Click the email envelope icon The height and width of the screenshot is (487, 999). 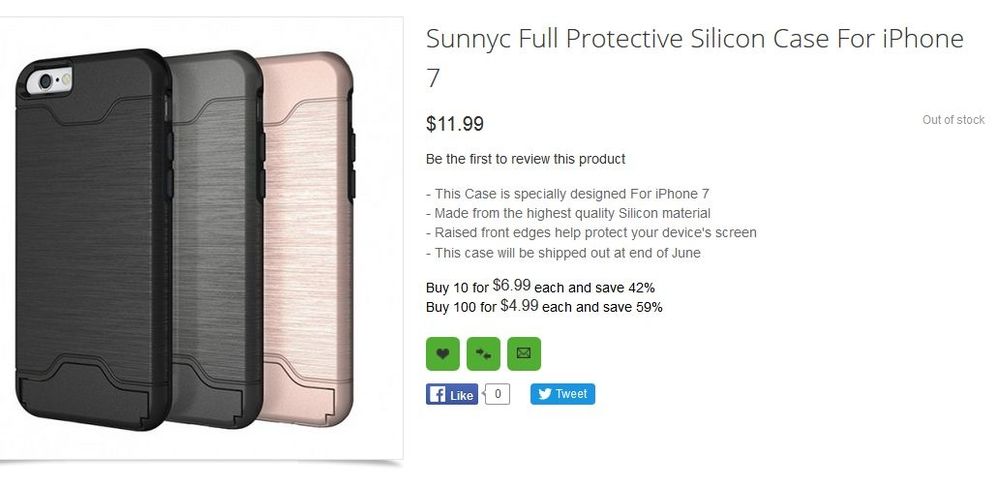click(x=524, y=353)
